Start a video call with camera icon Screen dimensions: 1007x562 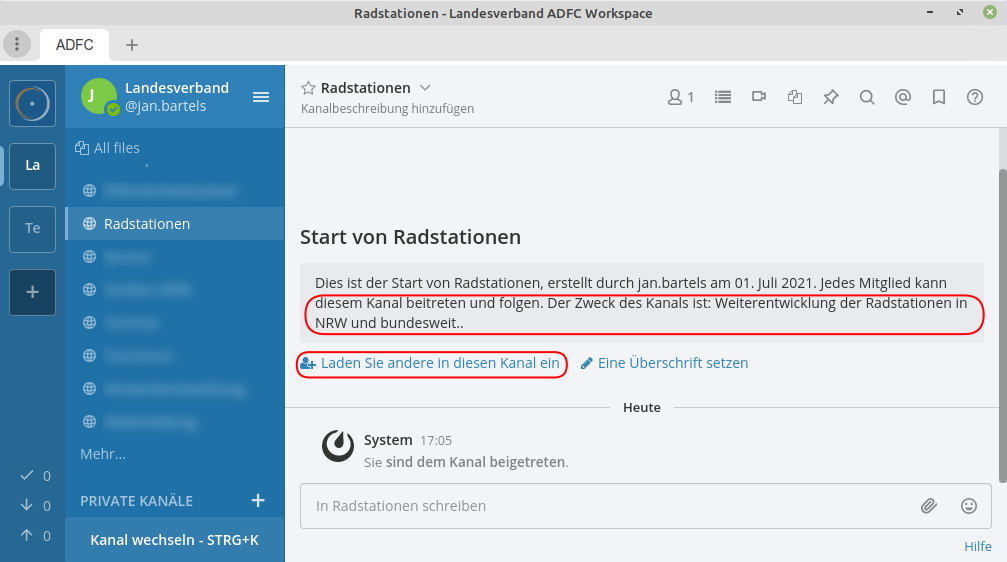point(759,97)
